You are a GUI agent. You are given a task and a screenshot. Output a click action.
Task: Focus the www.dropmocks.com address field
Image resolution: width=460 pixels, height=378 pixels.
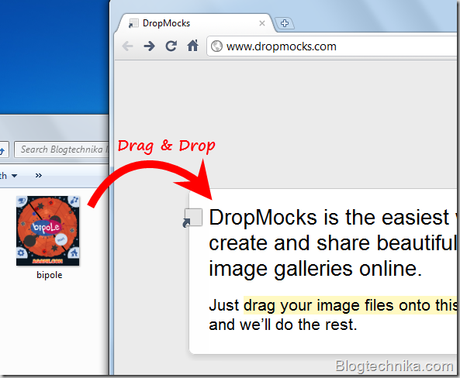click(333, 46)
